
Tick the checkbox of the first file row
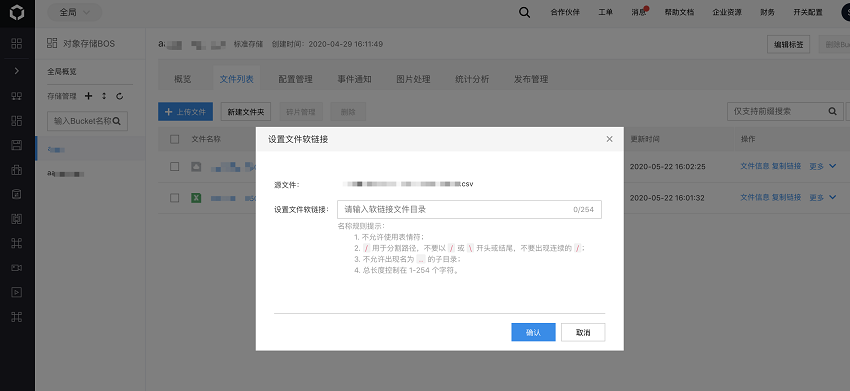[x=175, y=166]
